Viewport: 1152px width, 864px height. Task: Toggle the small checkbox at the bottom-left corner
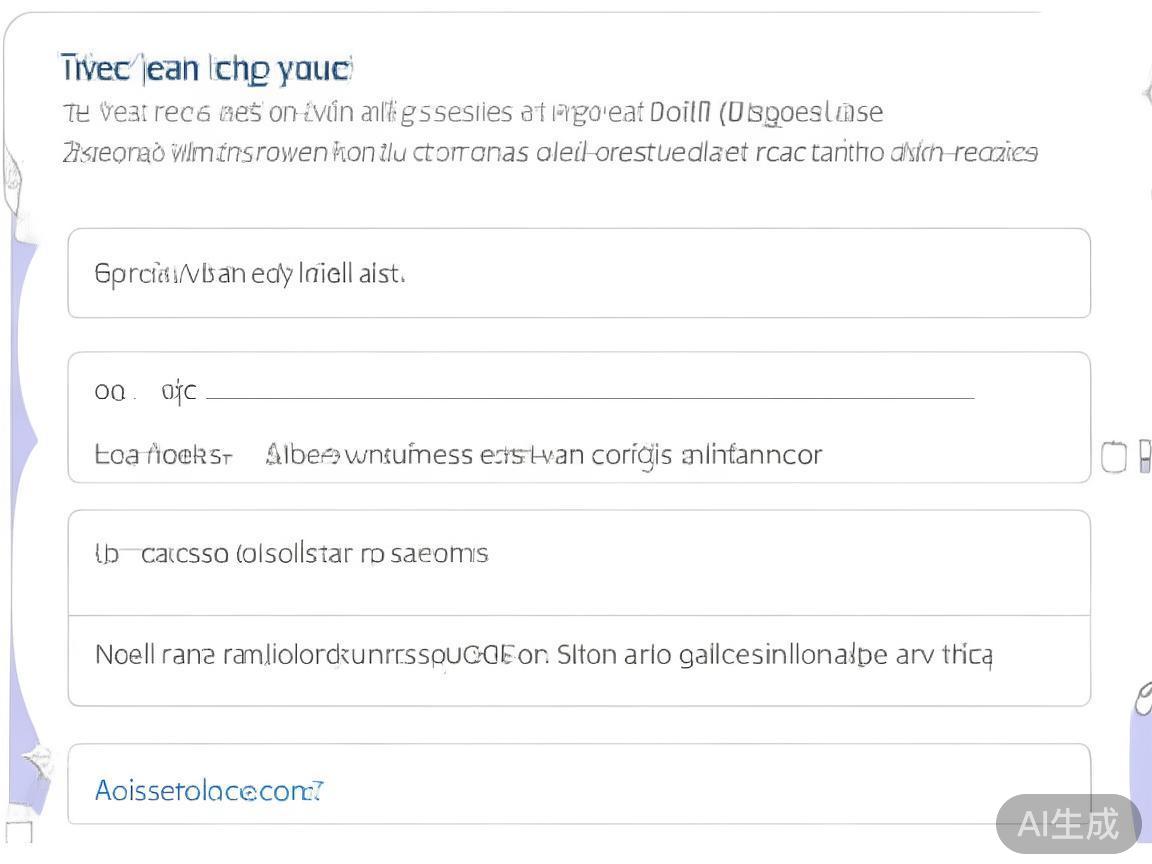click(x=20, y=832)
